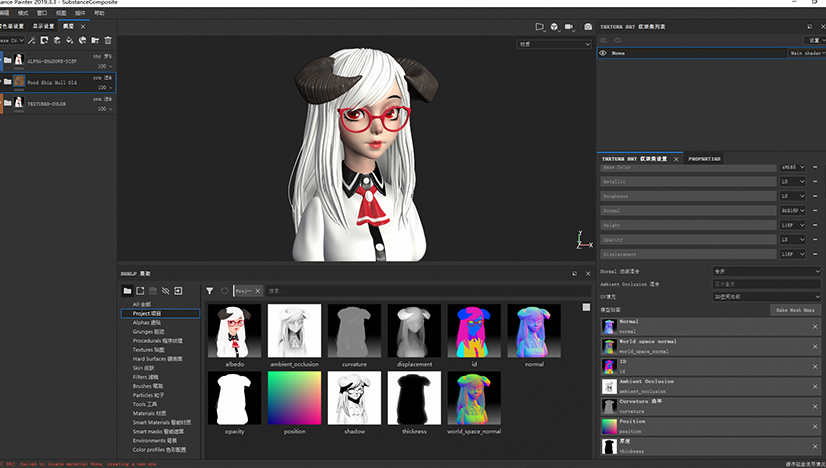Select the world_space_normal thumbnail in Shelf
This screenshot has height=468, width=826.
pyautogui.click(x=474, y=398)
